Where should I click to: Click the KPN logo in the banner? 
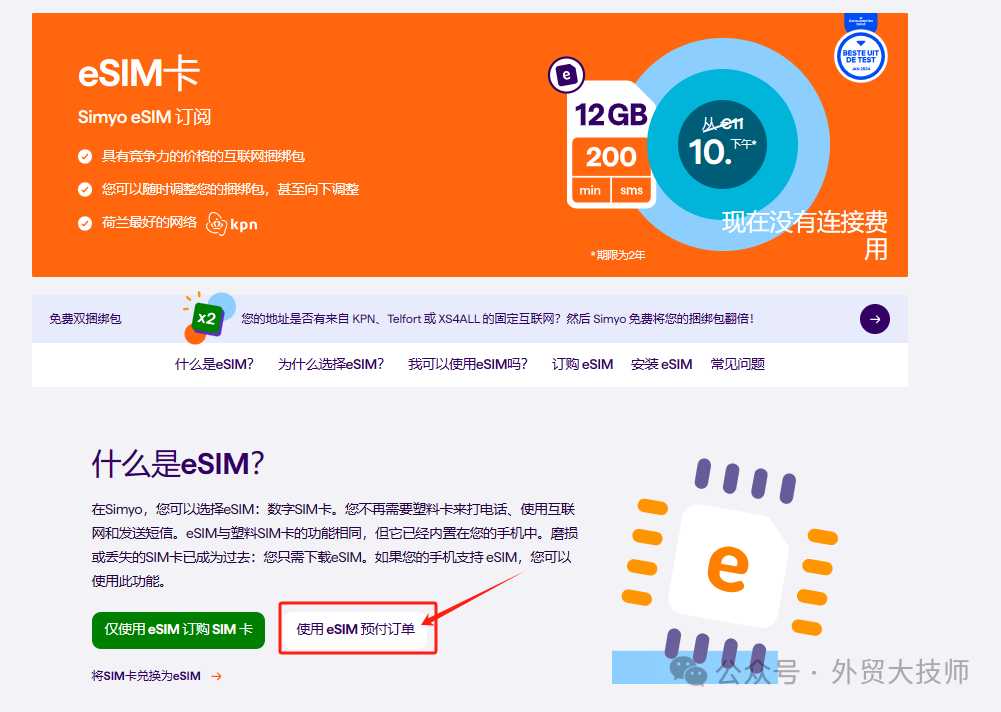pyautogui.click(x=232, y=224)
